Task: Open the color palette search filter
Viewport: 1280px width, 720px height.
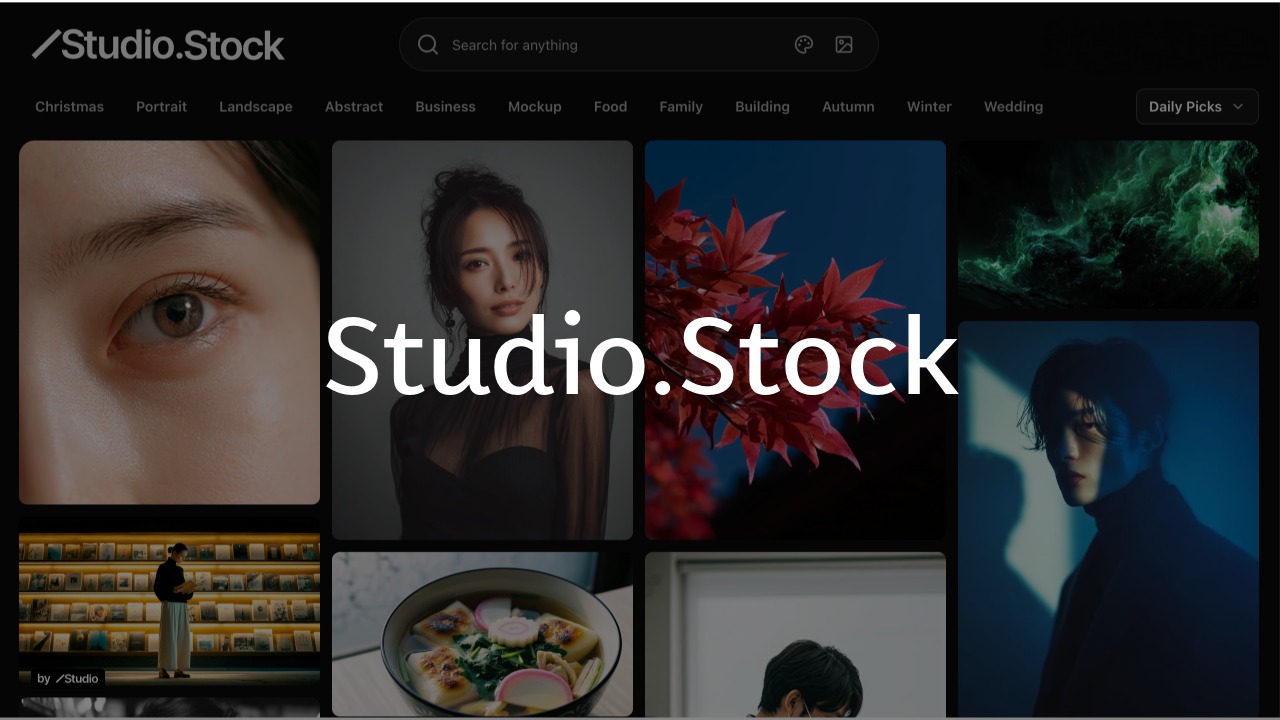Action: pos(804,45)
